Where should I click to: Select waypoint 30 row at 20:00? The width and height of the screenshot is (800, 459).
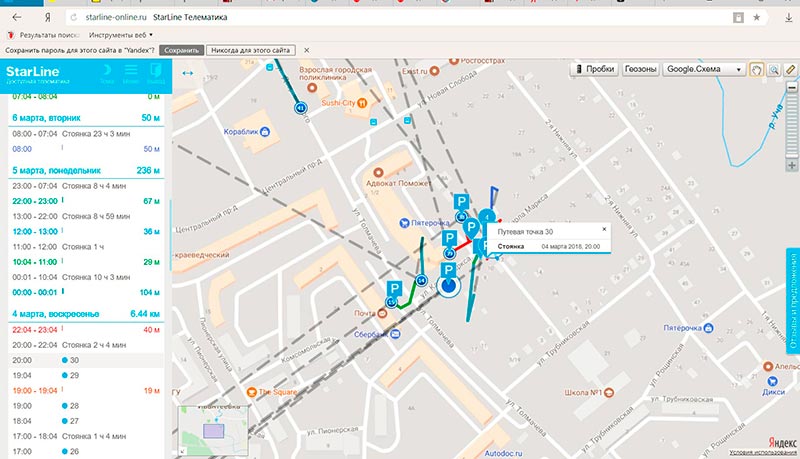click(86, 360)
